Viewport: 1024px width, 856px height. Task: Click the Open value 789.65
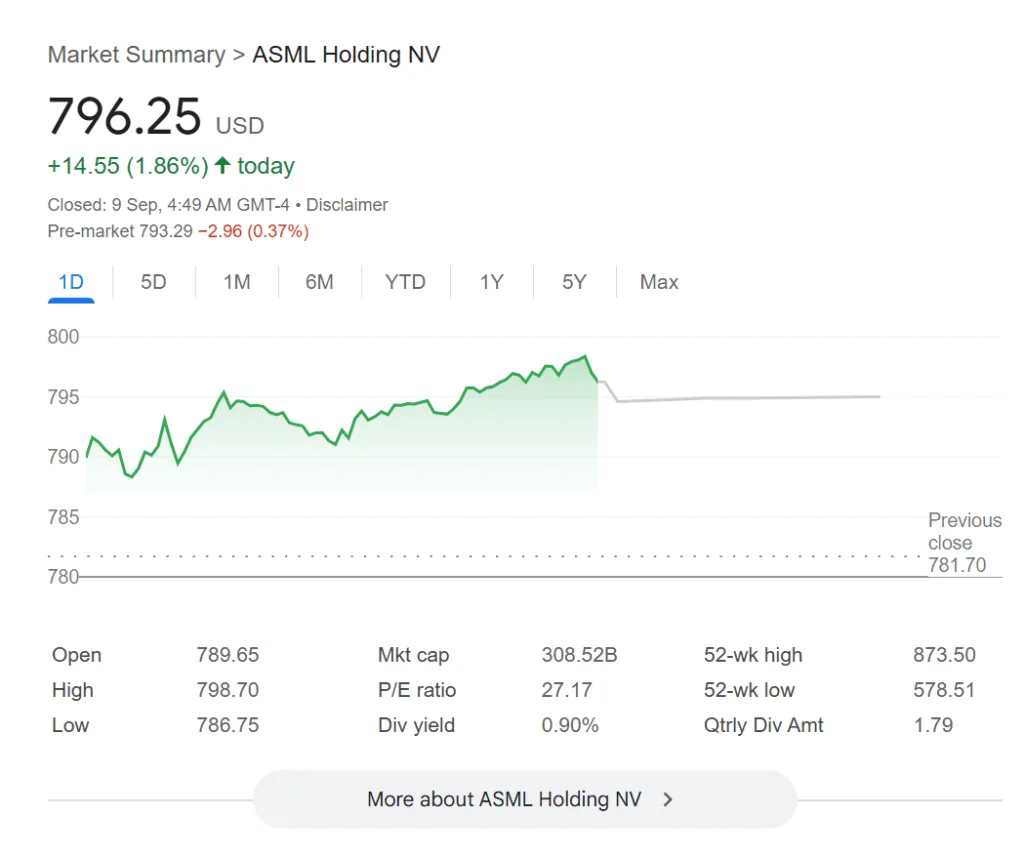point(228,655)
